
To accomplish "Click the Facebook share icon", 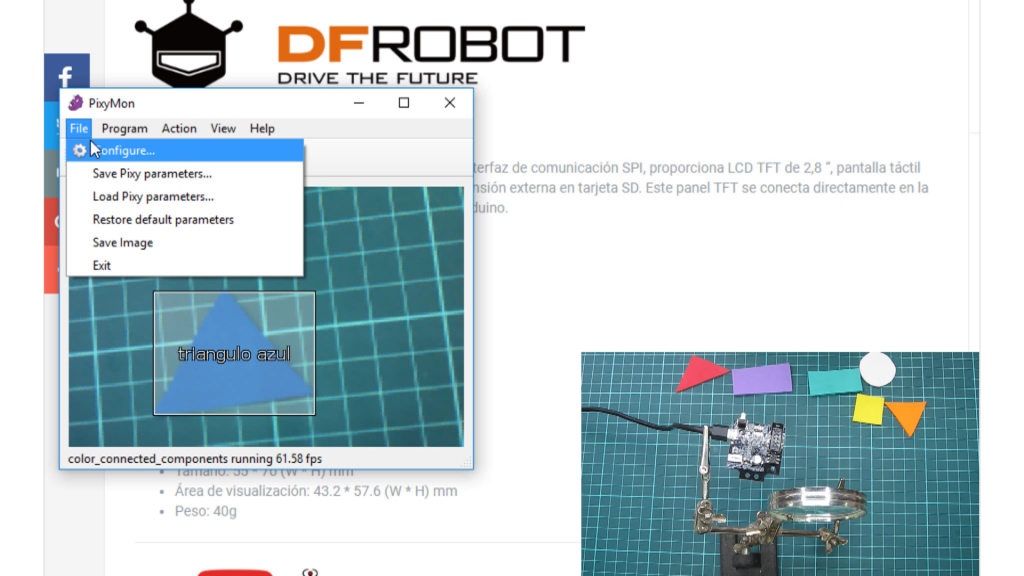I will pos(67,77).
